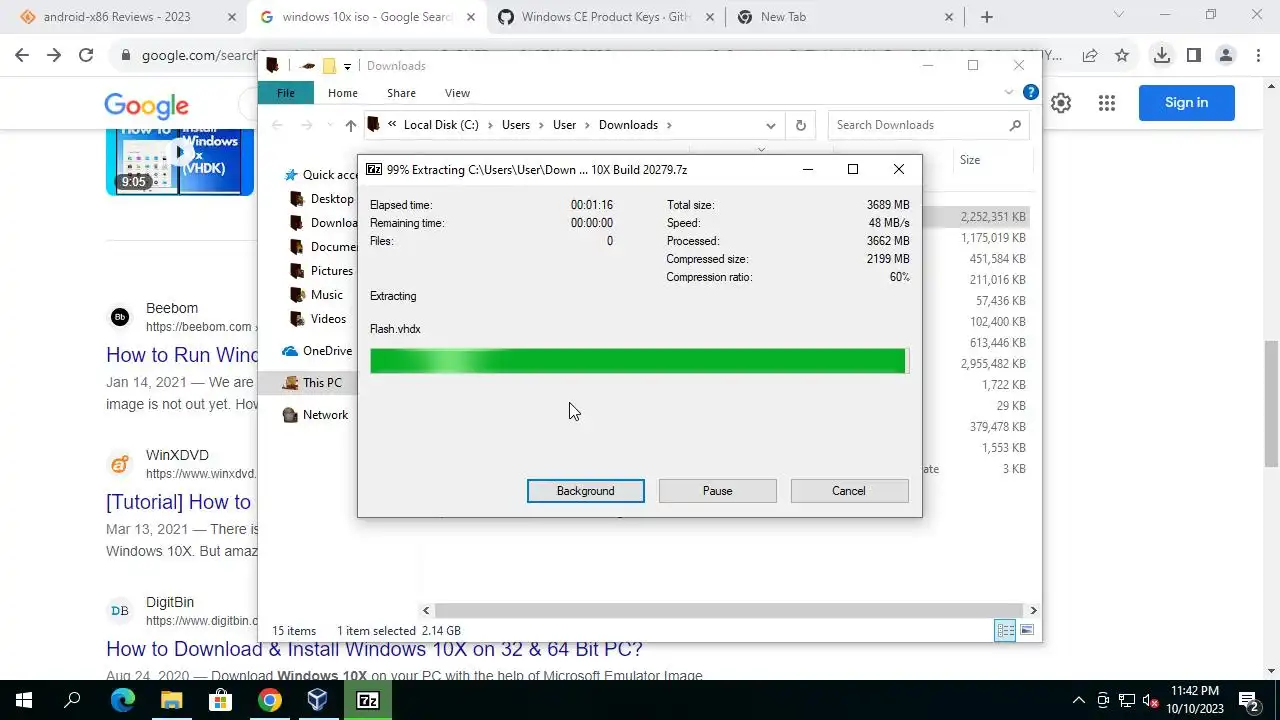
Task: Open address bar history dropdown
Action: point(770,125)
